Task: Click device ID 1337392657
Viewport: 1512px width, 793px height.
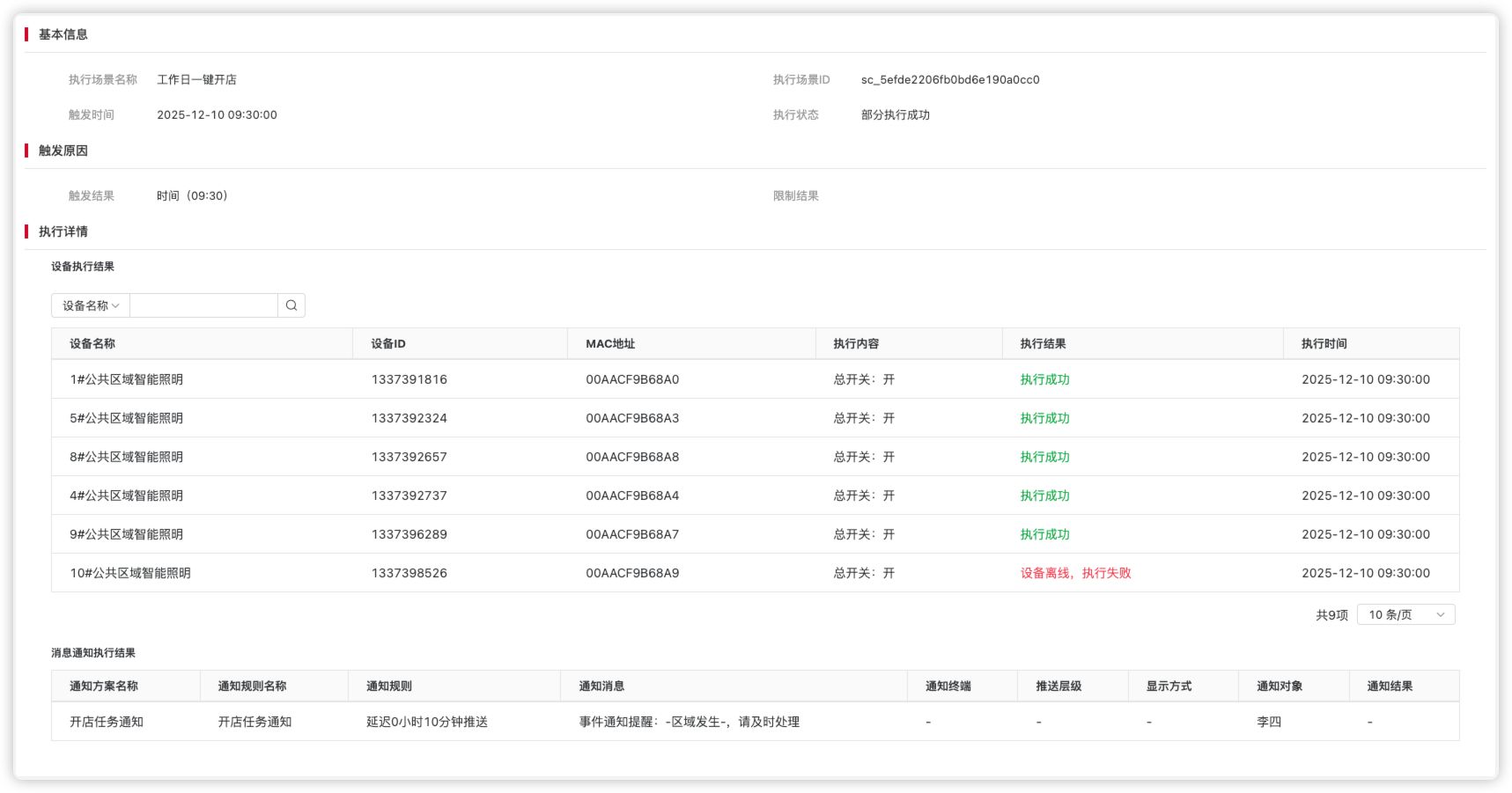Action: pyautogui.click(x=409, y=457)
